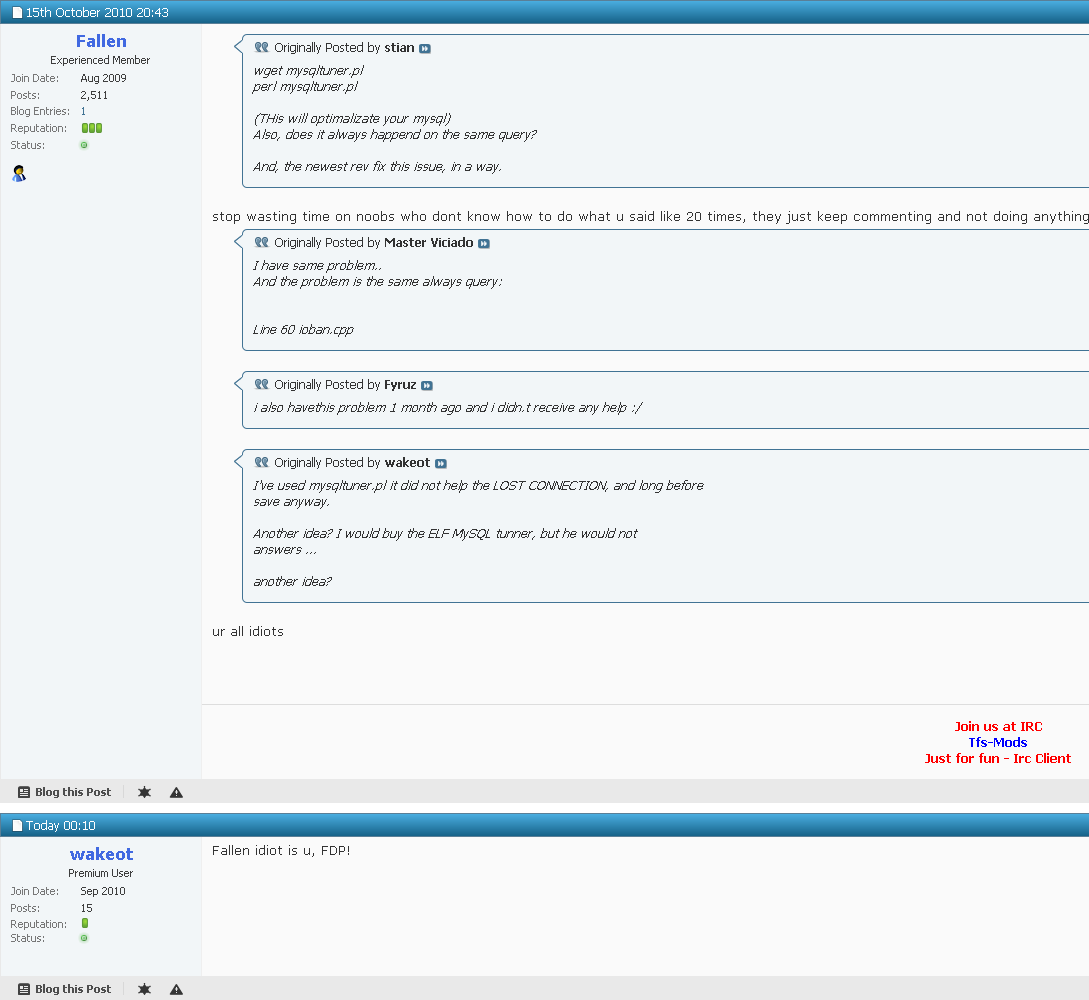Click 'Experienced Member' user title

pyautogui.click(x=100, y=60)
